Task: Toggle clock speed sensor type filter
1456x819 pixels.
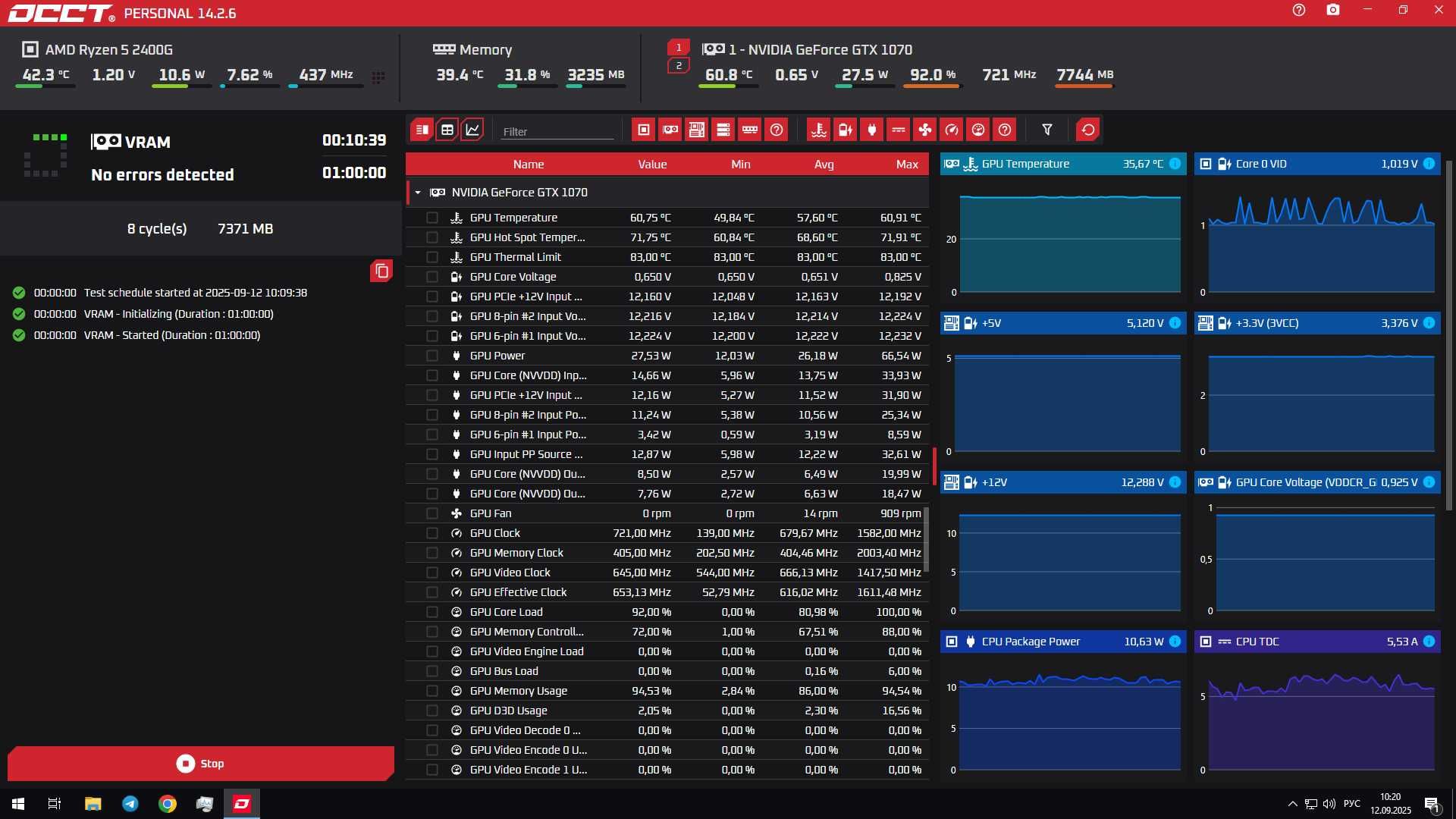Action: [952, 130]
